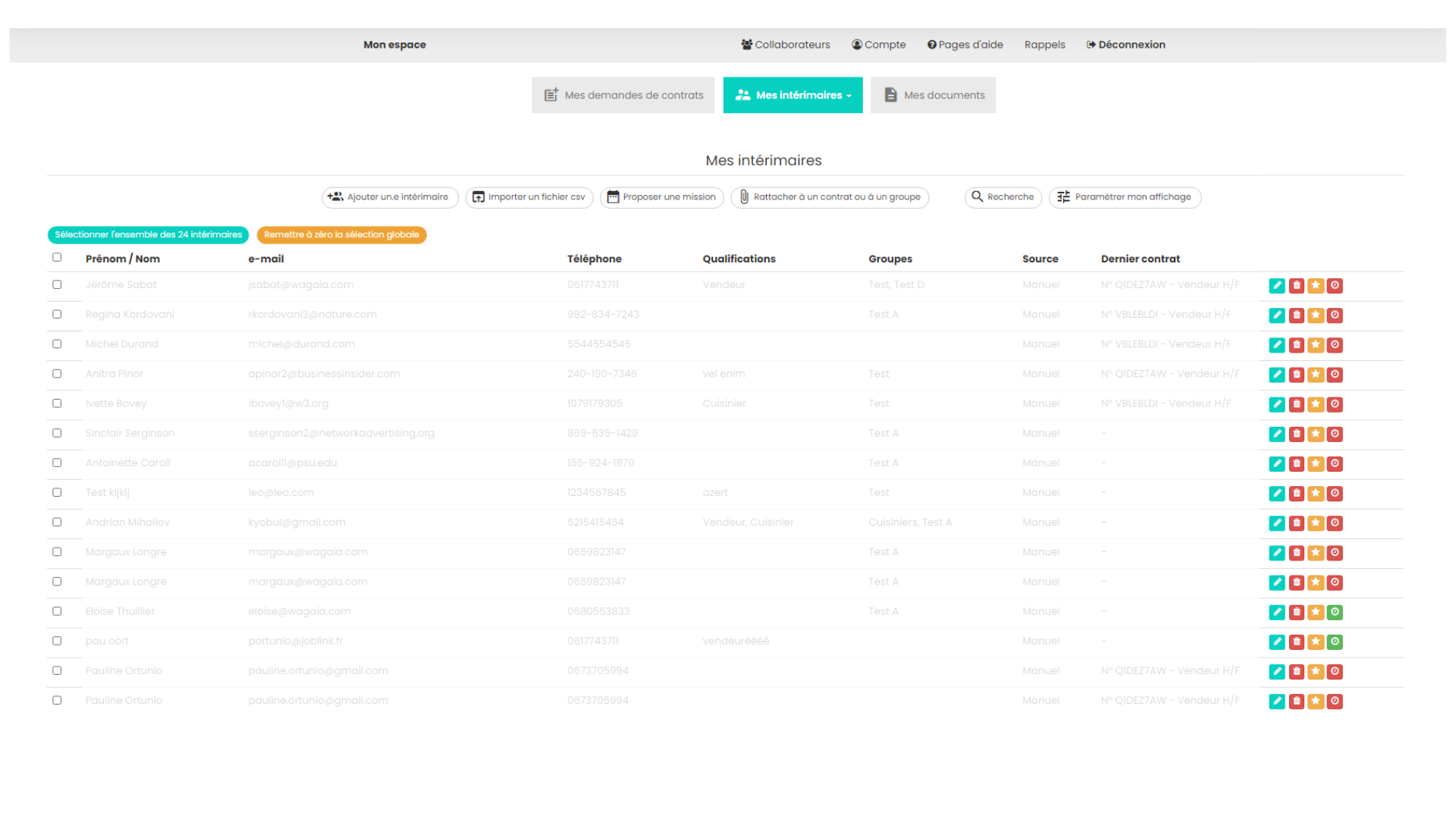Click trash delete icon for Regina Kordovani

pos(1297,315)
